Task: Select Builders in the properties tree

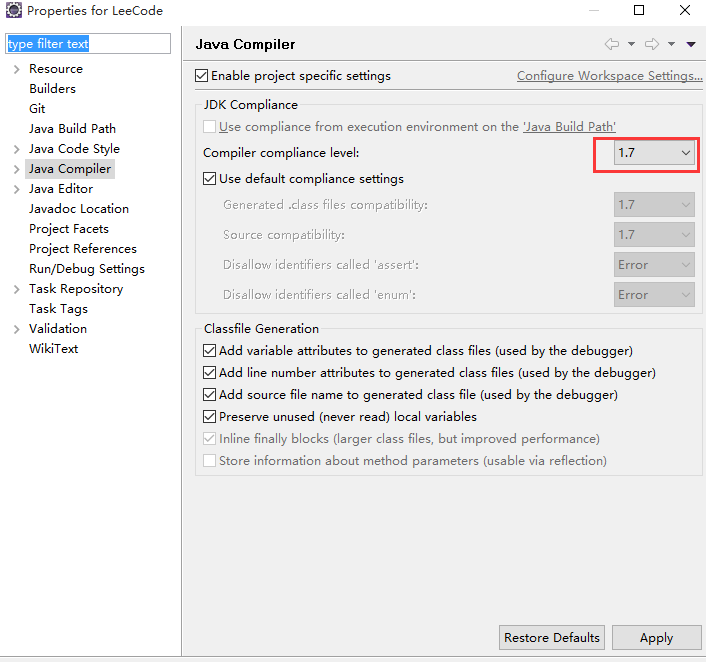Action: click(52, 89)
